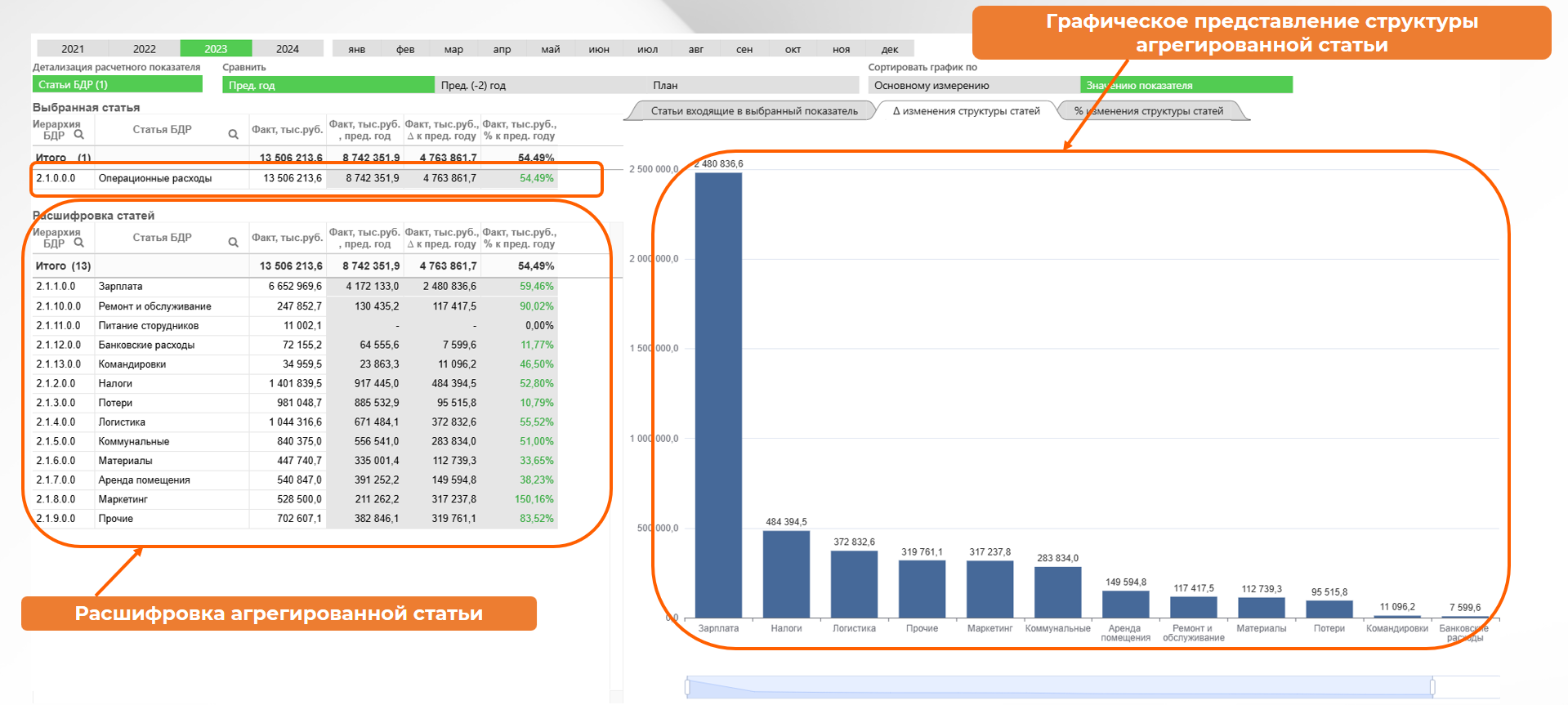This screenshot has width=1568, height=705.
Task: Search Иерархия БДР in the Выбранная статья table
Action: 78,134
